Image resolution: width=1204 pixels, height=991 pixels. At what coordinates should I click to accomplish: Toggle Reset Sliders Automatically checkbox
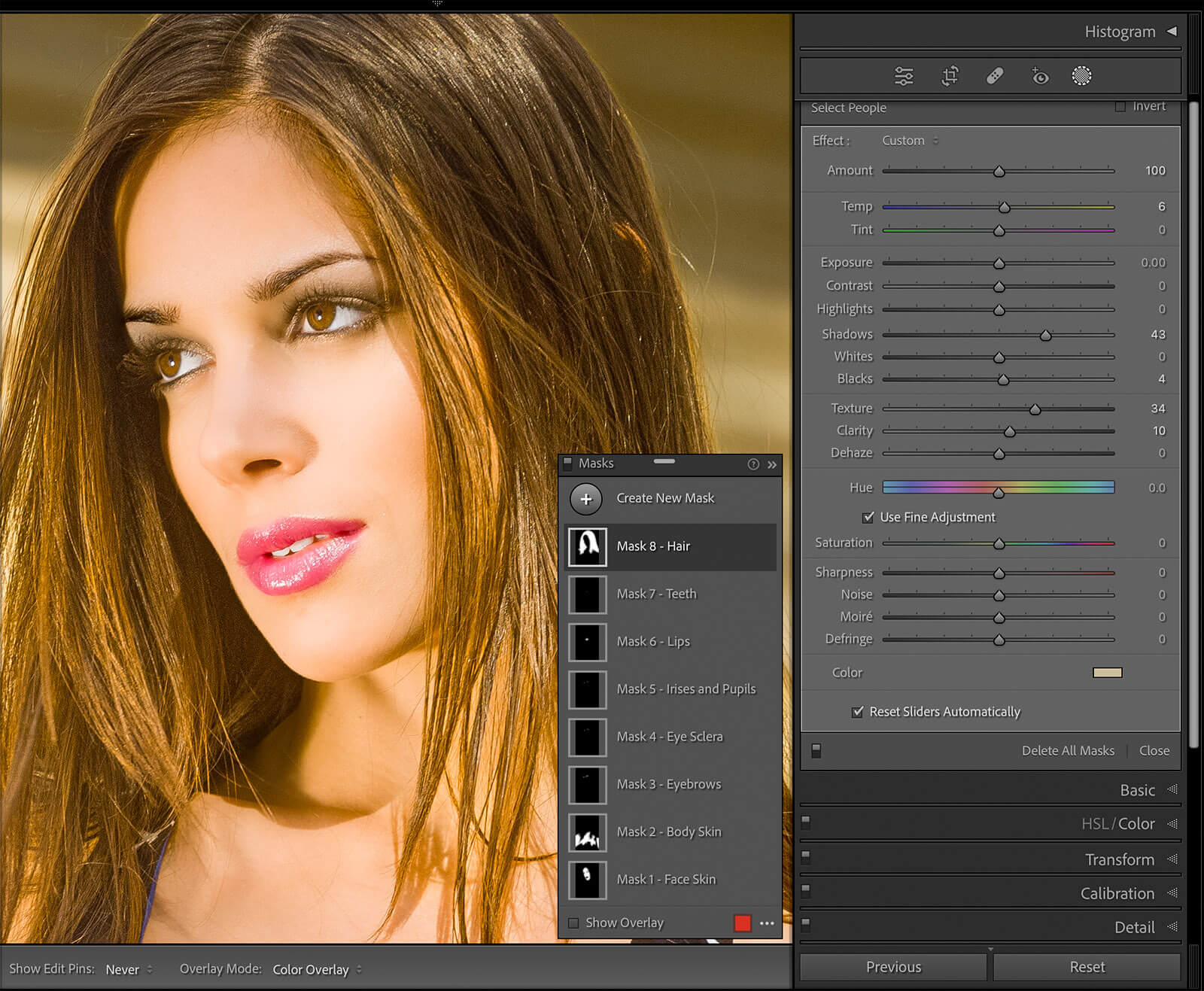coord(858,712)
